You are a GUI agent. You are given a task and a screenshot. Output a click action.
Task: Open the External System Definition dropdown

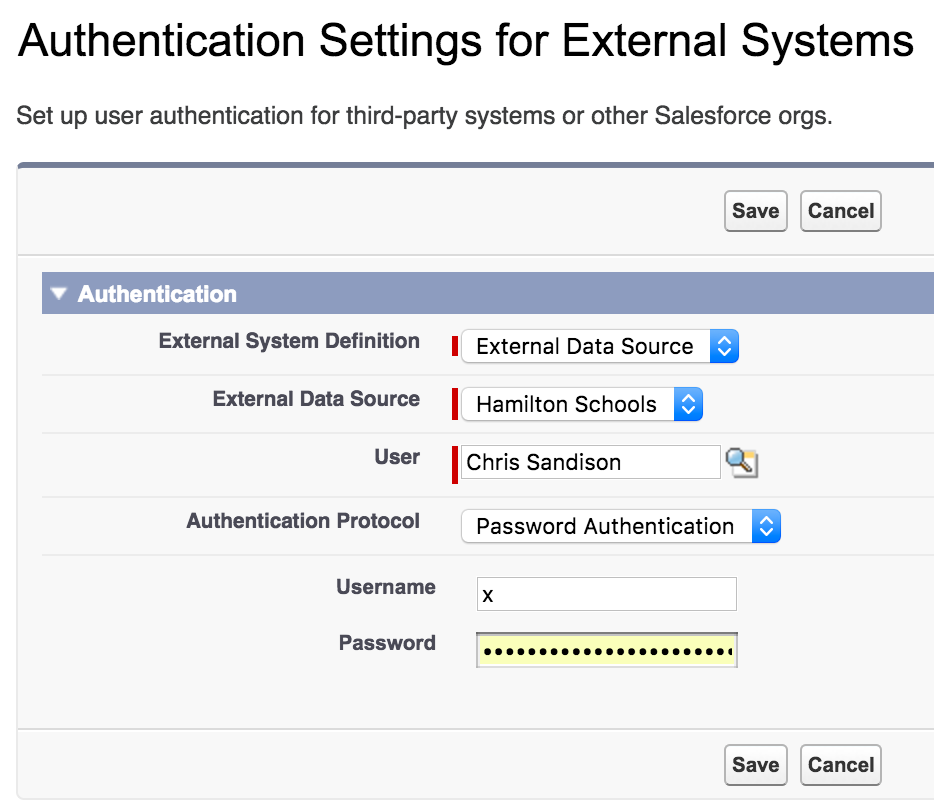pos(599,347)
